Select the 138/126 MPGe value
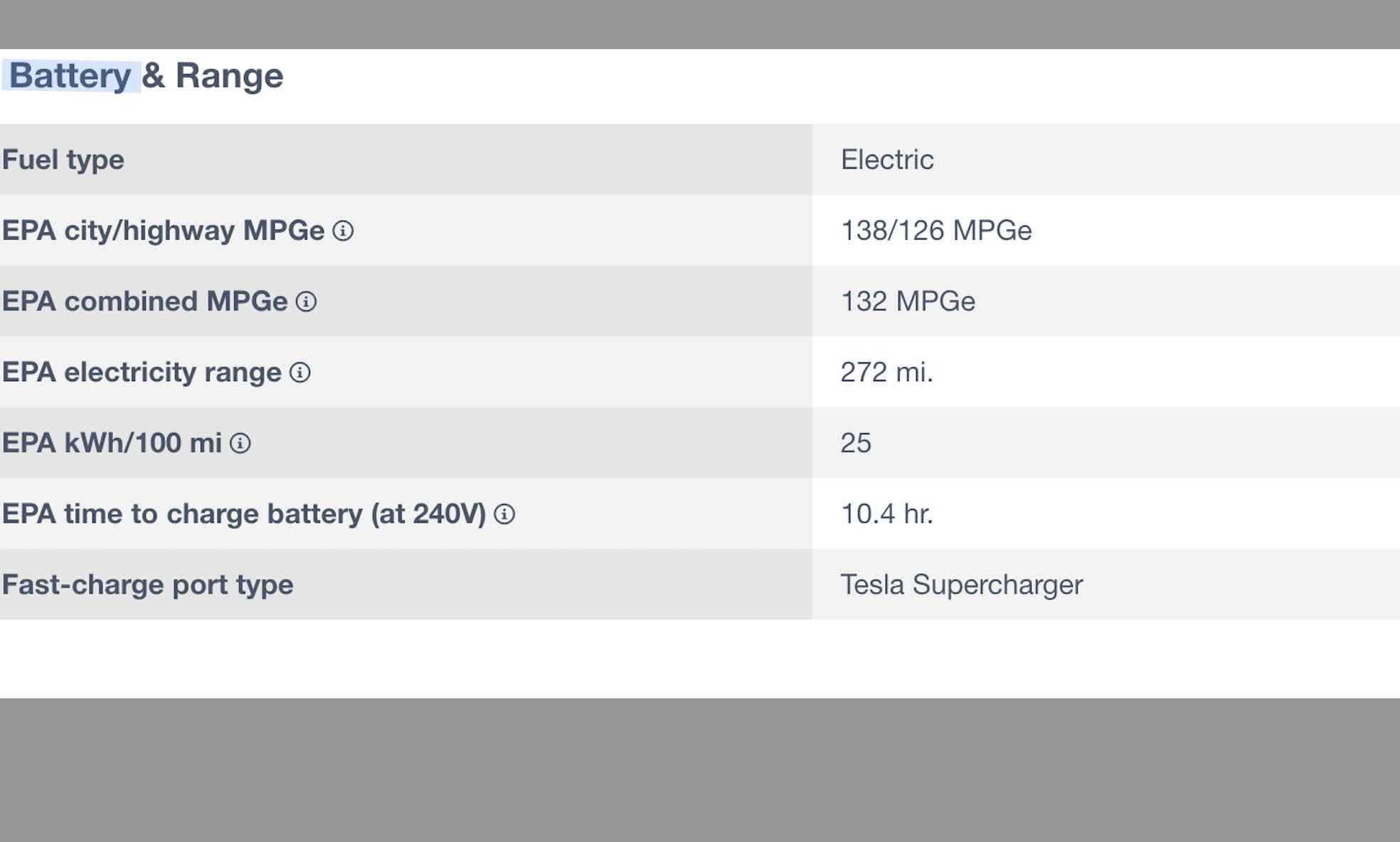Screen dimensions: 1400x842 (936, 231)
